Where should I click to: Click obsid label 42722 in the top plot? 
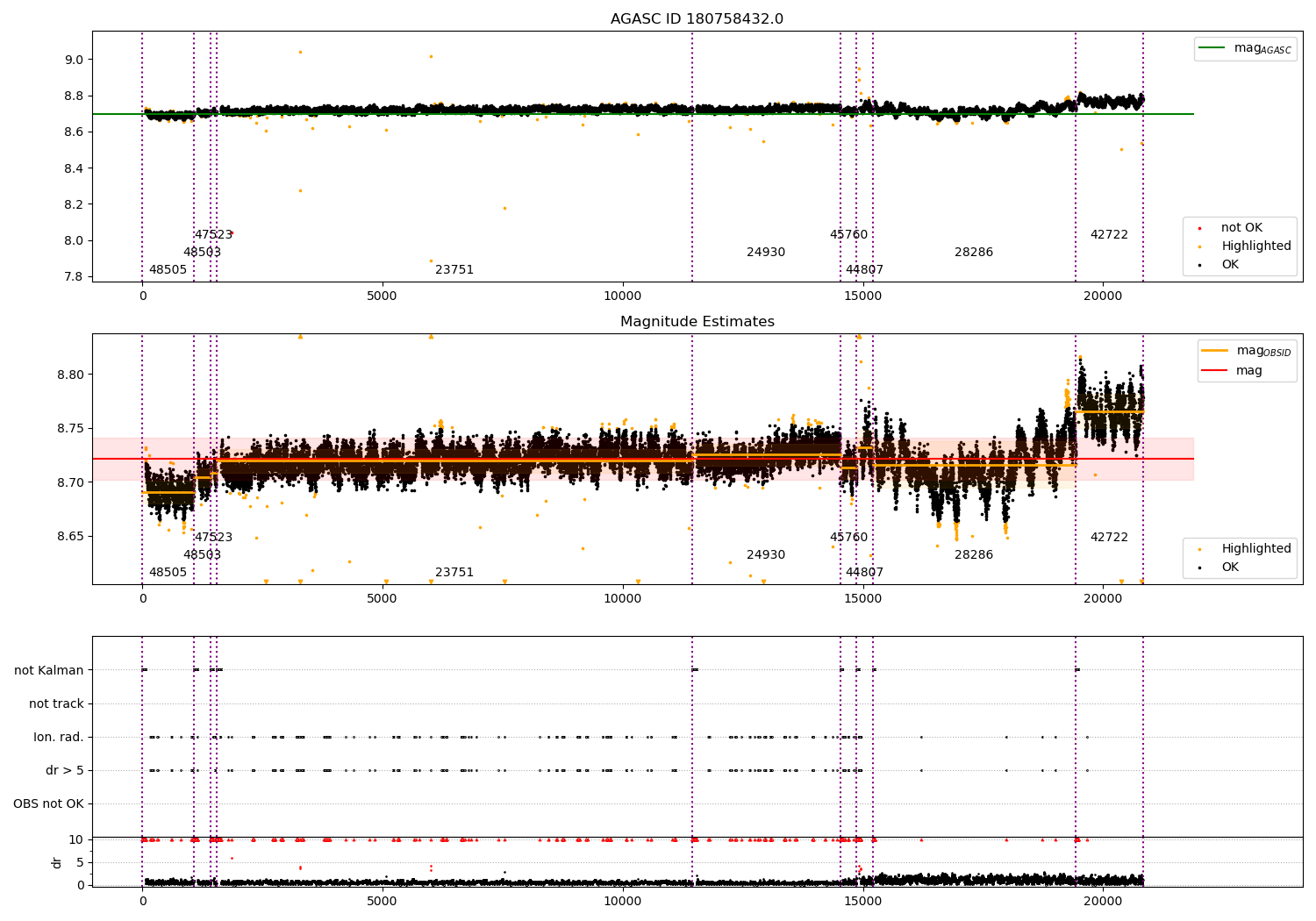click(1109, 235)
